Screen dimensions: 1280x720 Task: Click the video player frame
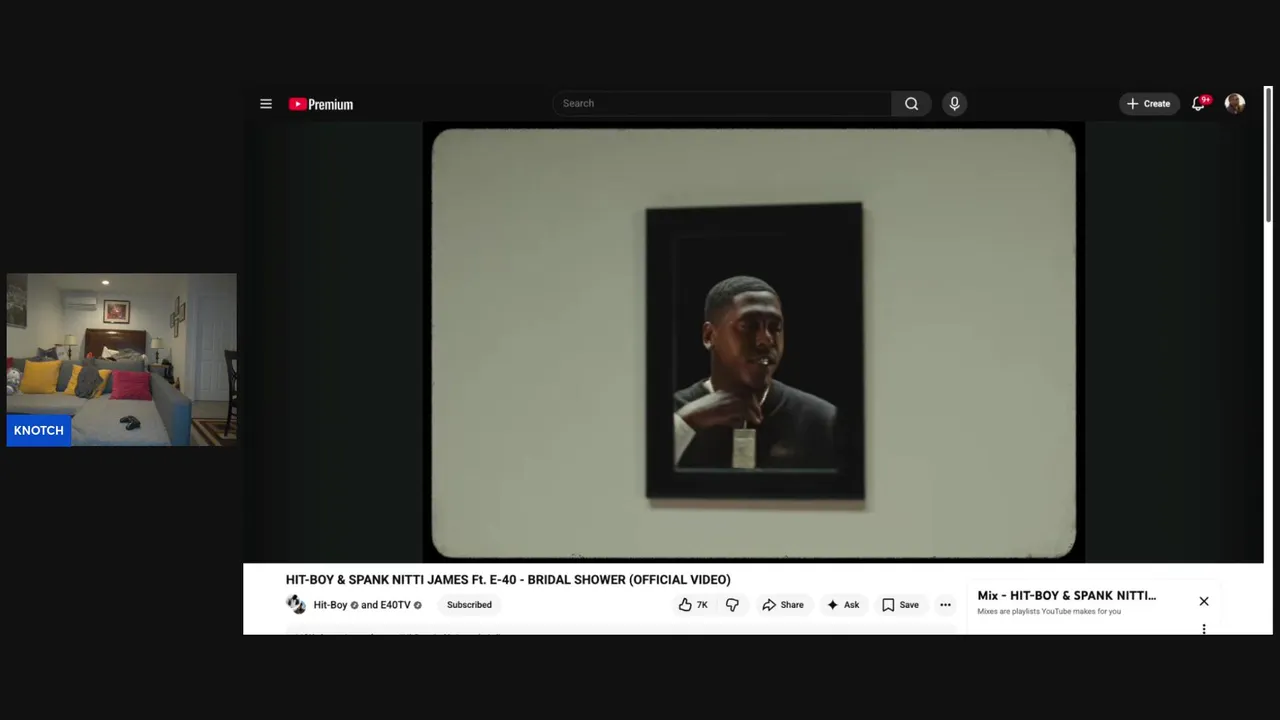click(x=754, y=343)
